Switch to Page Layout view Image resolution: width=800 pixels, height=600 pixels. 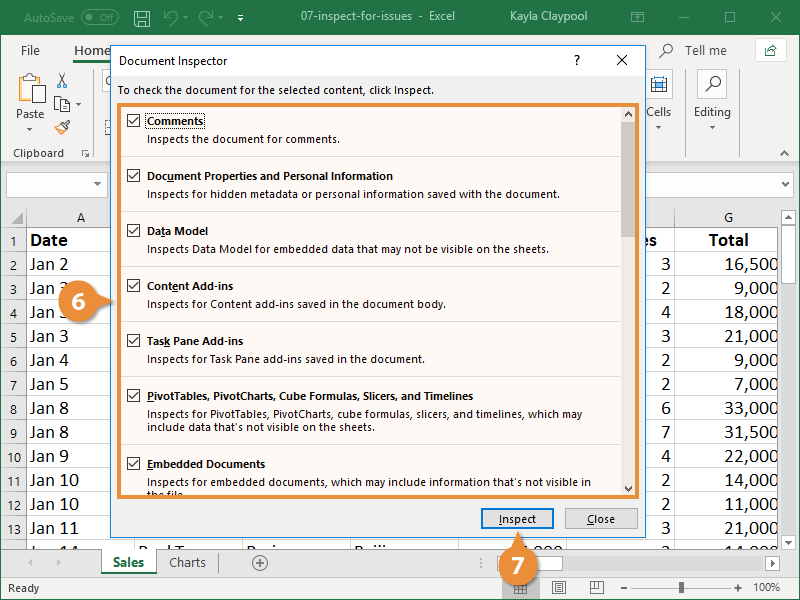tap(559, 588)
